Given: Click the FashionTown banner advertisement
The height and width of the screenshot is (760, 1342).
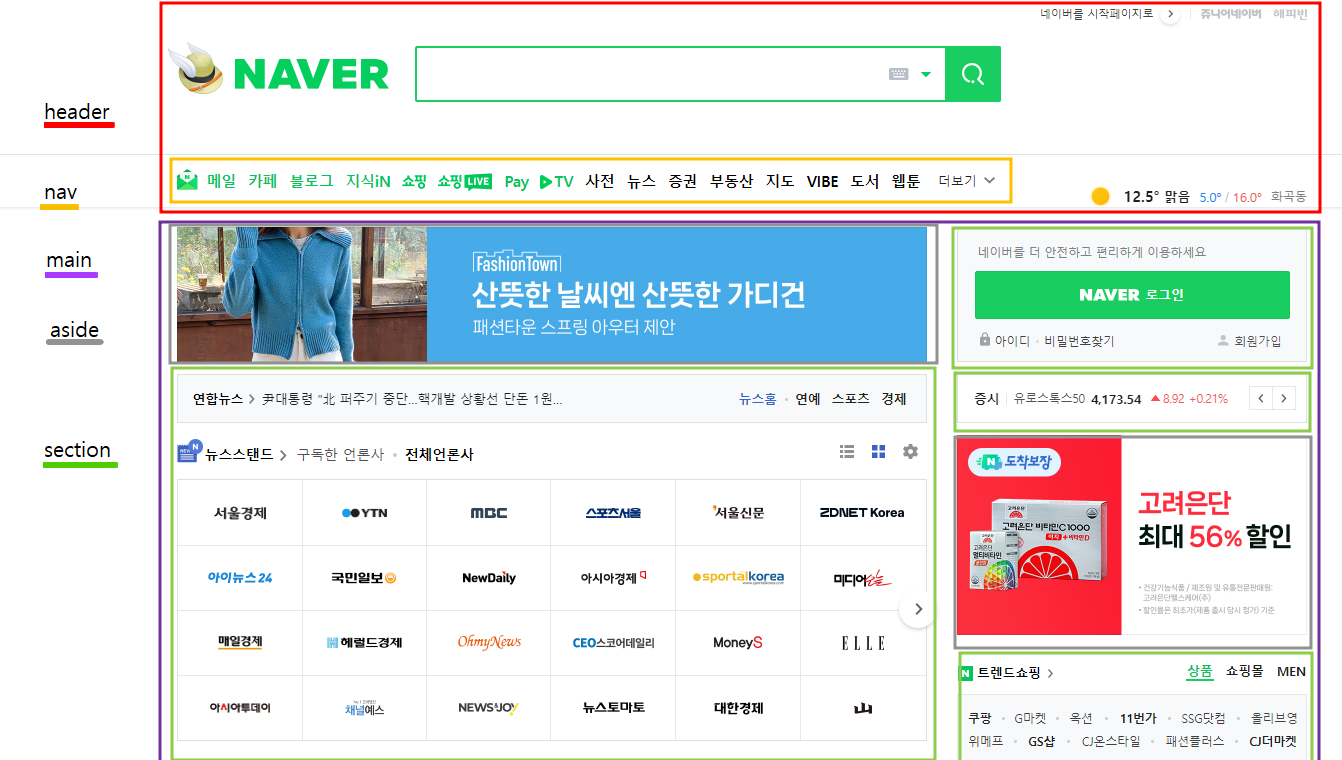Looking at the screenshot, I should tap(553, 294).
